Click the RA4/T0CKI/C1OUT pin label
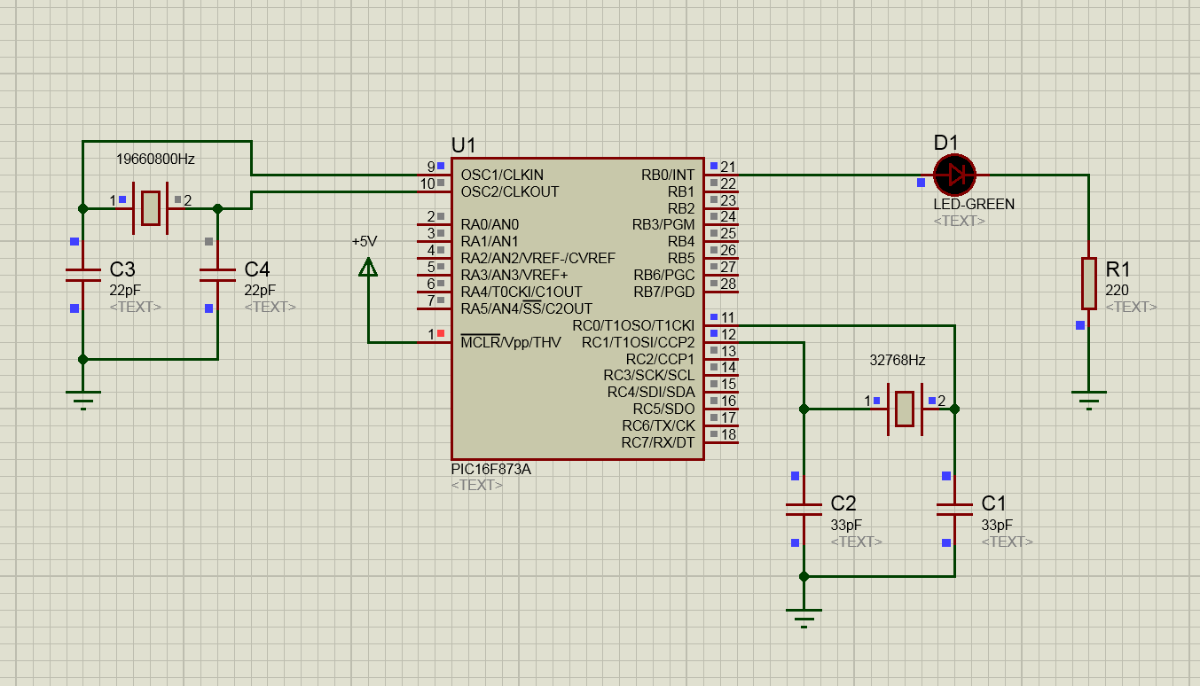 pyautogui.click(x=521, y=291)
